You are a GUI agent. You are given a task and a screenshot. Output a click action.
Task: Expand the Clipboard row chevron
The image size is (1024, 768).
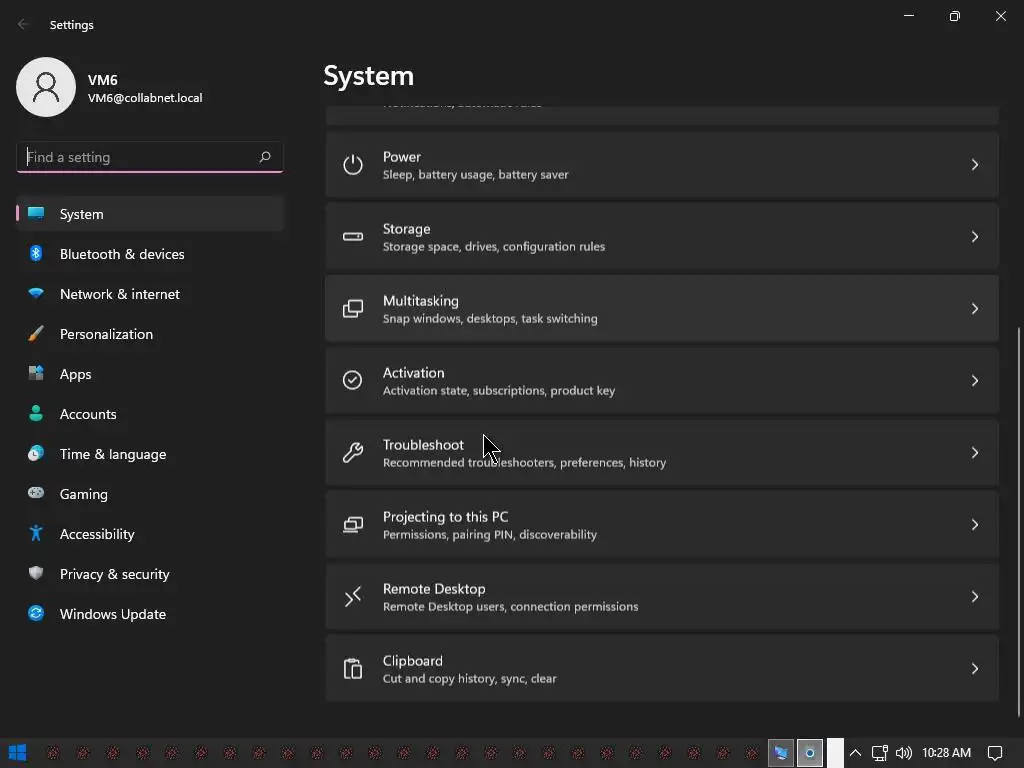pos(974,669)
